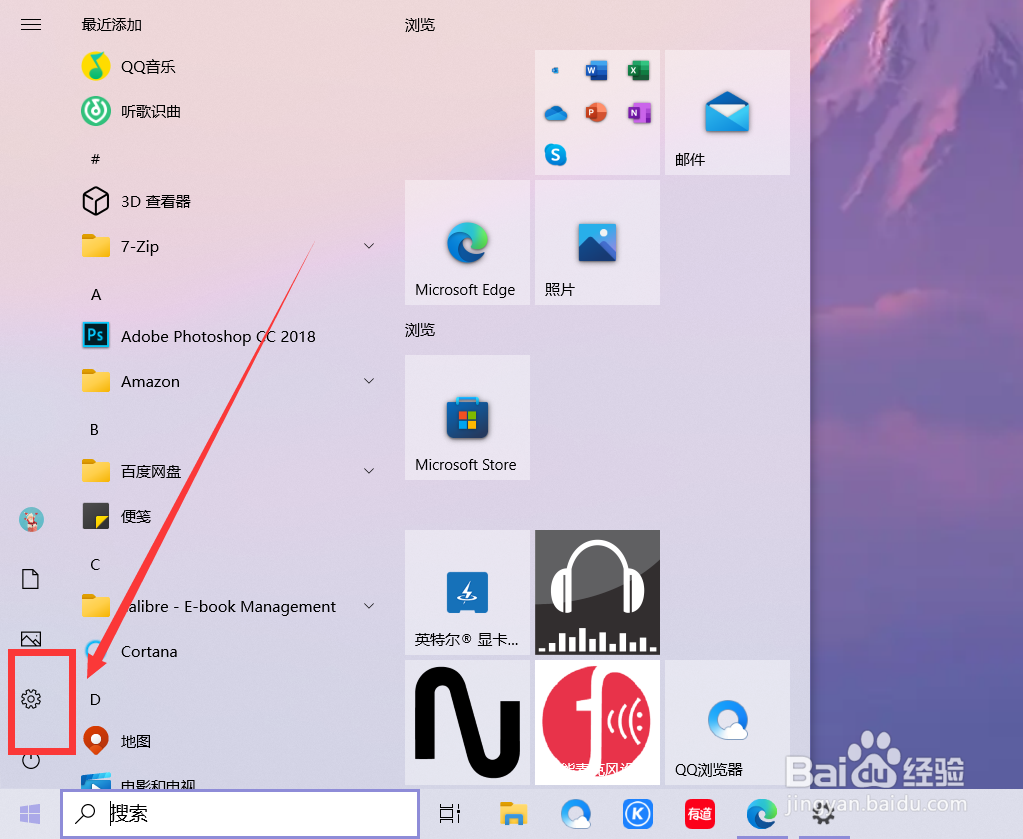Screen dimensions: 1023x839
Task: Open QQ浏览器 tile
Action: (x=727, y=722)
